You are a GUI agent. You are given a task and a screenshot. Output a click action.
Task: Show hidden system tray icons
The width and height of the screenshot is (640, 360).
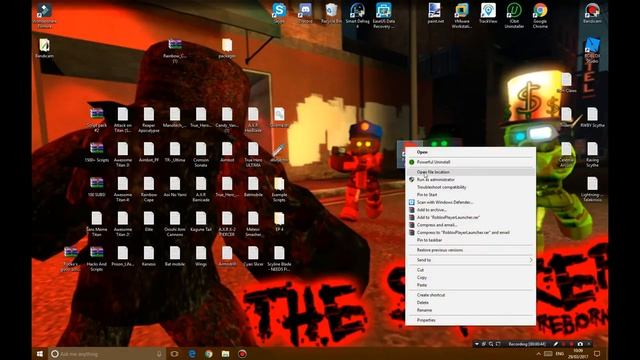tap(538, 354)
